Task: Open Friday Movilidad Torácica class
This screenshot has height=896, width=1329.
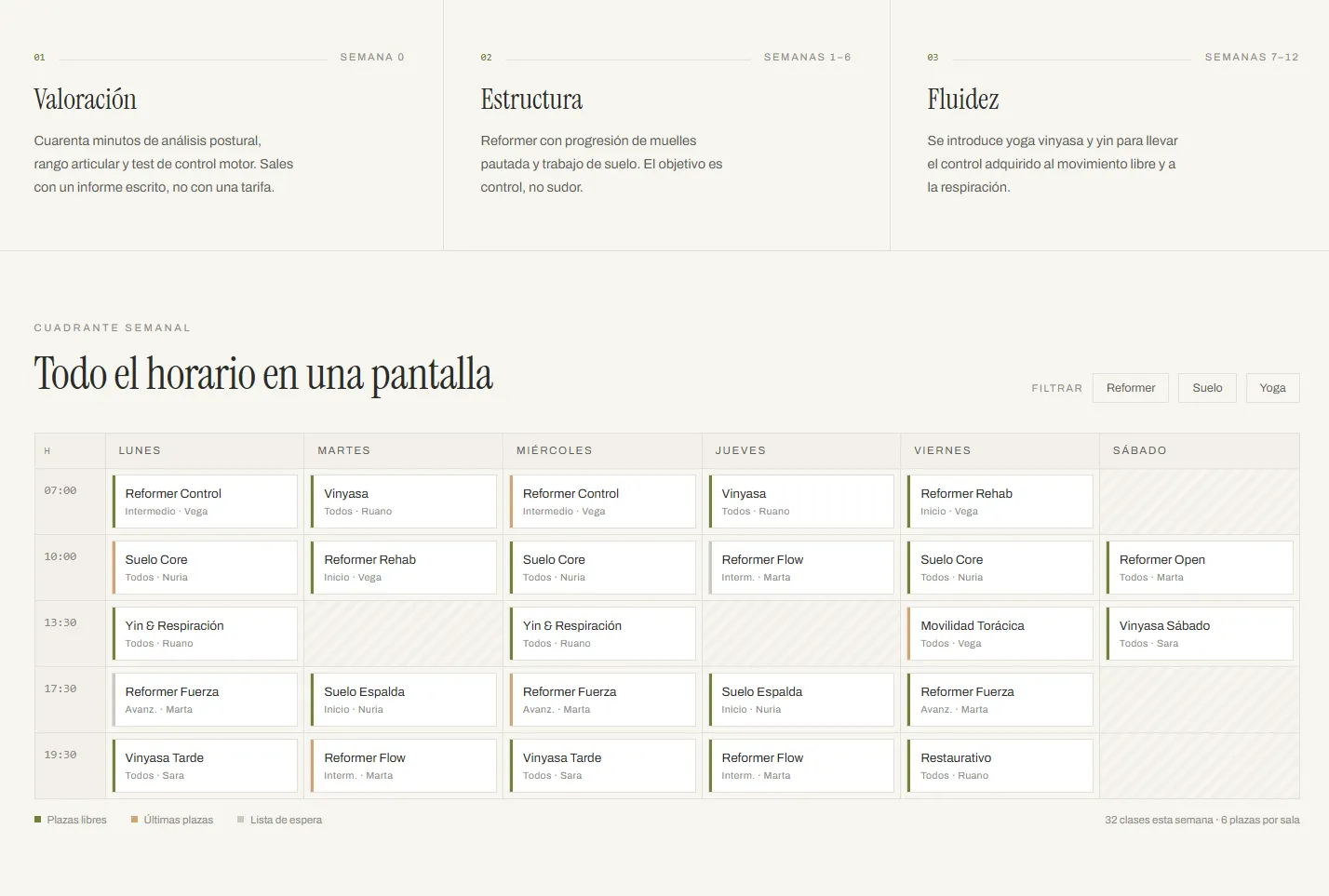Action: coord(1000,634)
